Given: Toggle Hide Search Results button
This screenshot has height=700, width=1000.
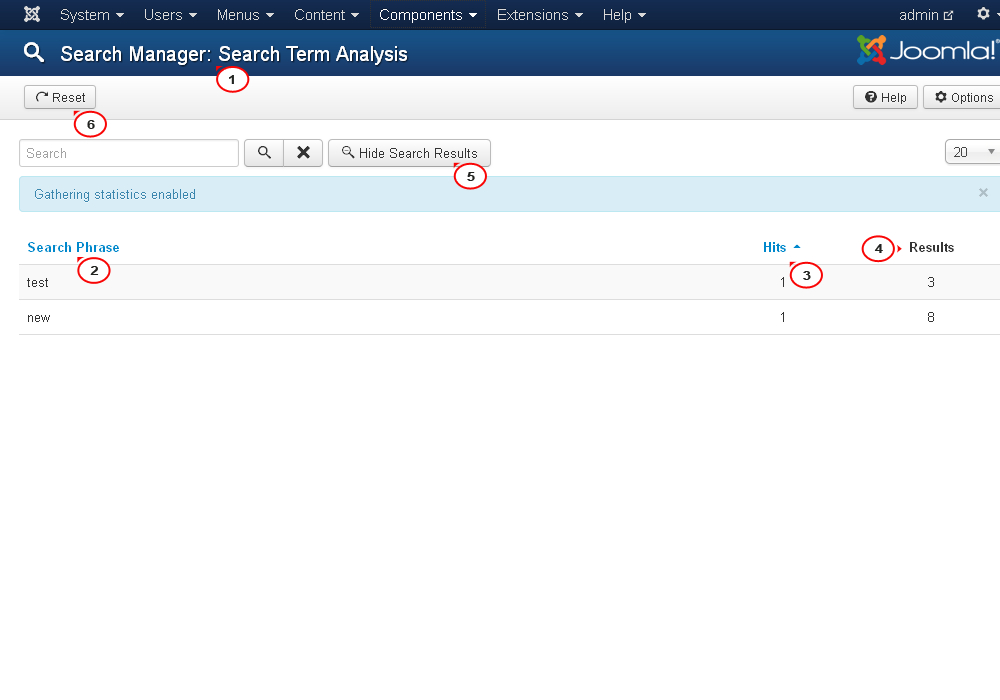Looking at the screenshot, I should (x=409, y=153).
